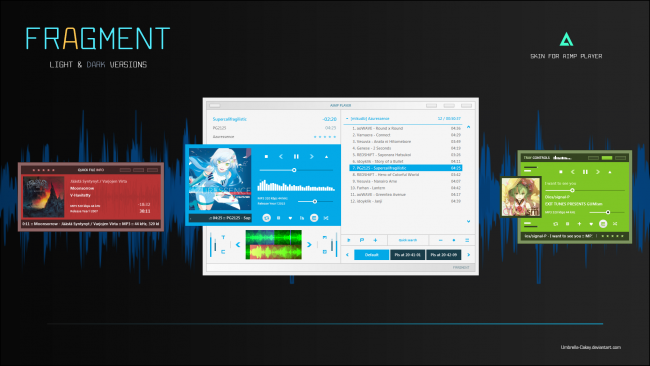Toggle shuffle in green tray player
Screen dimensions: 650x366
[x=615, y=224]
